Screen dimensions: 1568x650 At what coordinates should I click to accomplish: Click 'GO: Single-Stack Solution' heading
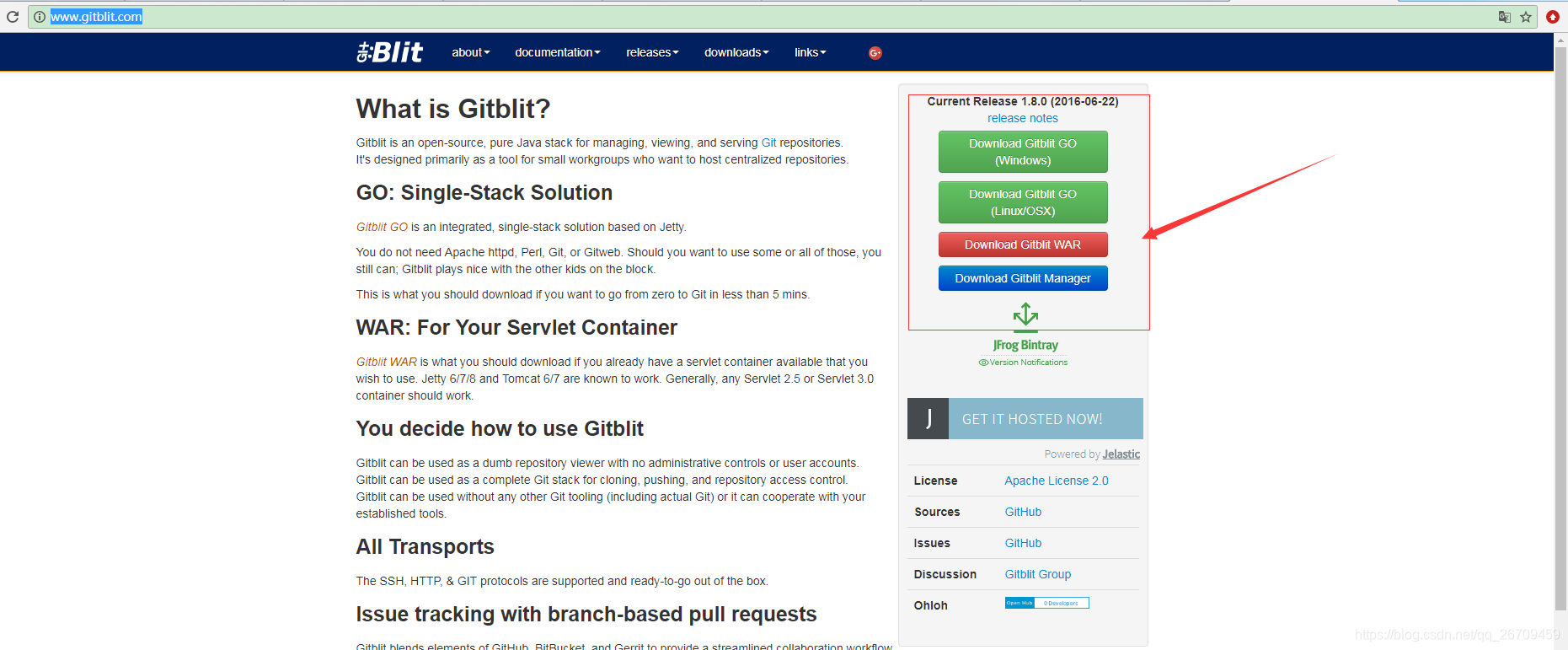[484, 193]
